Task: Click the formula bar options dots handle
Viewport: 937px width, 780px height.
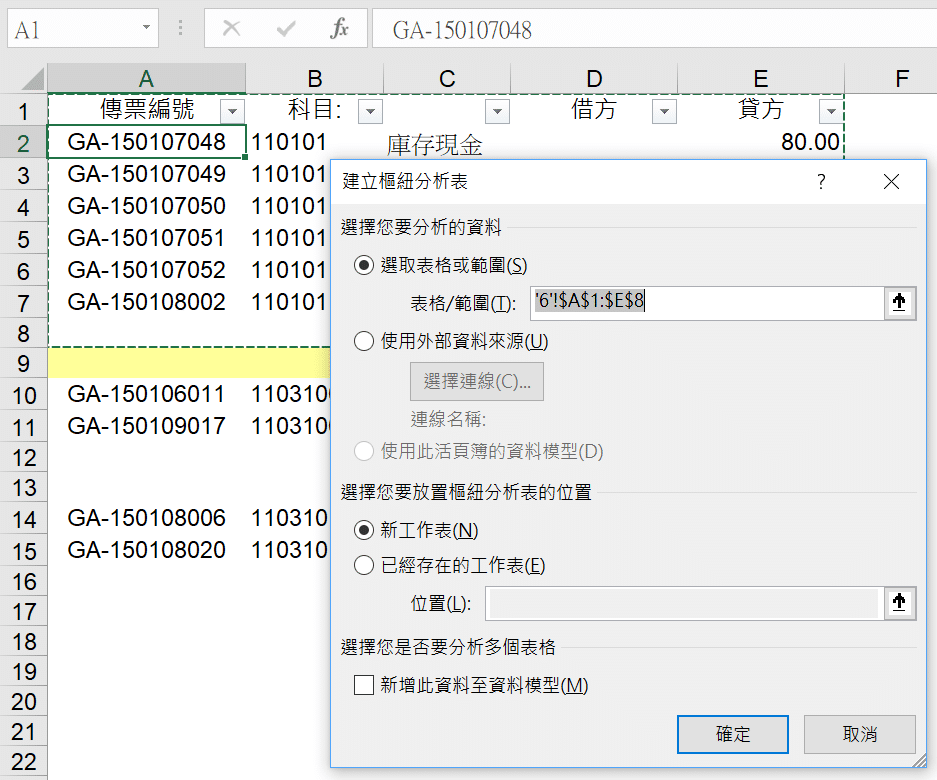Action: pos(180,28)
